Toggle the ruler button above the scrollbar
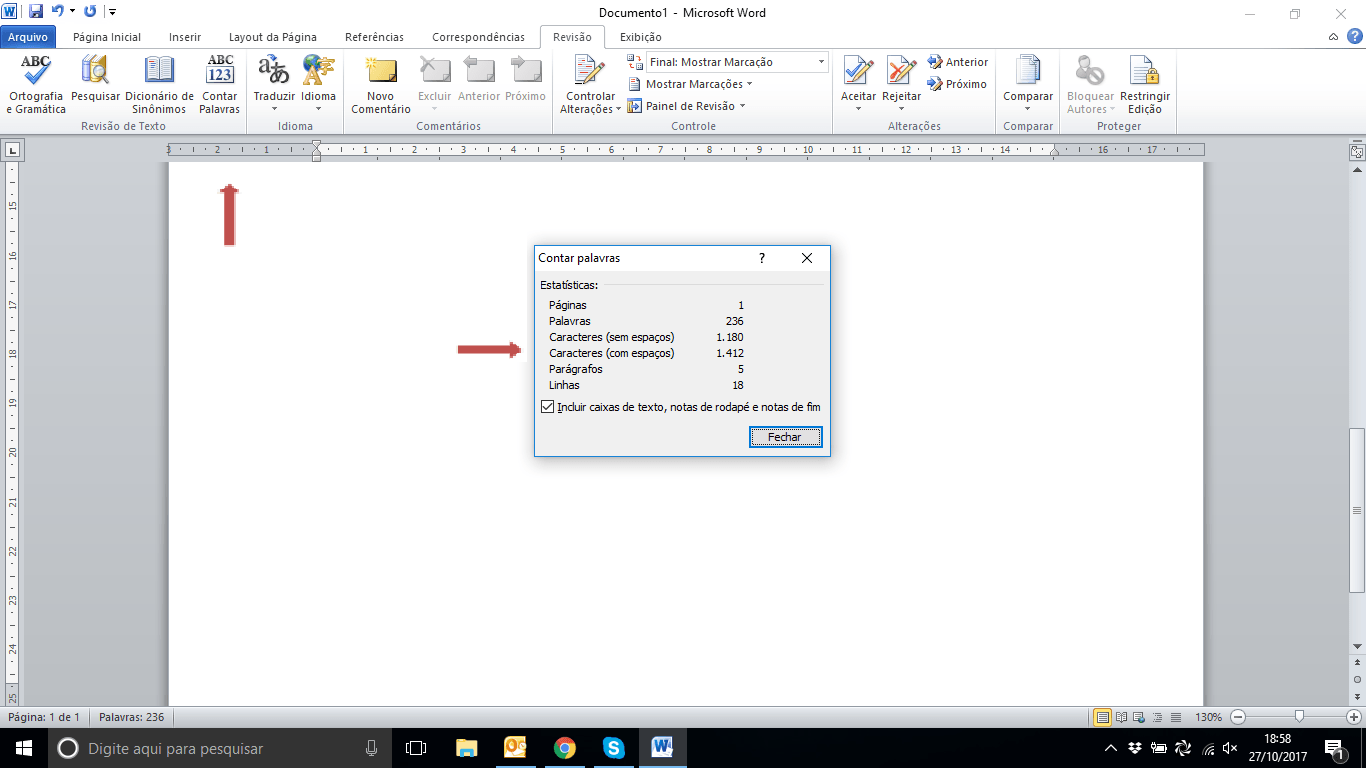1366x768 pixels. tap(1357, 152)
